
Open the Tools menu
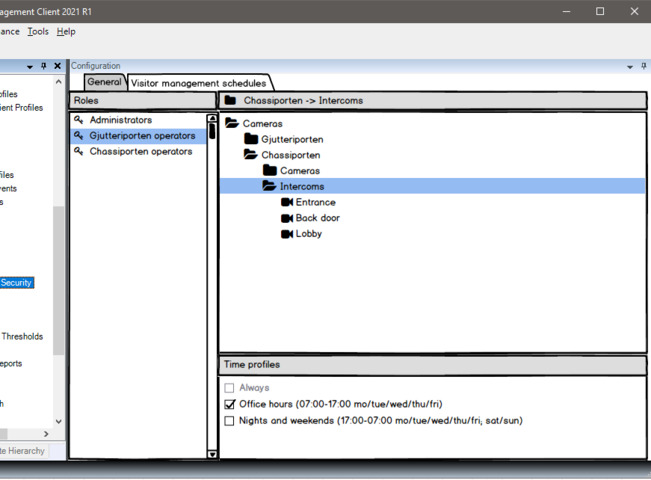[x=38, y=32]
